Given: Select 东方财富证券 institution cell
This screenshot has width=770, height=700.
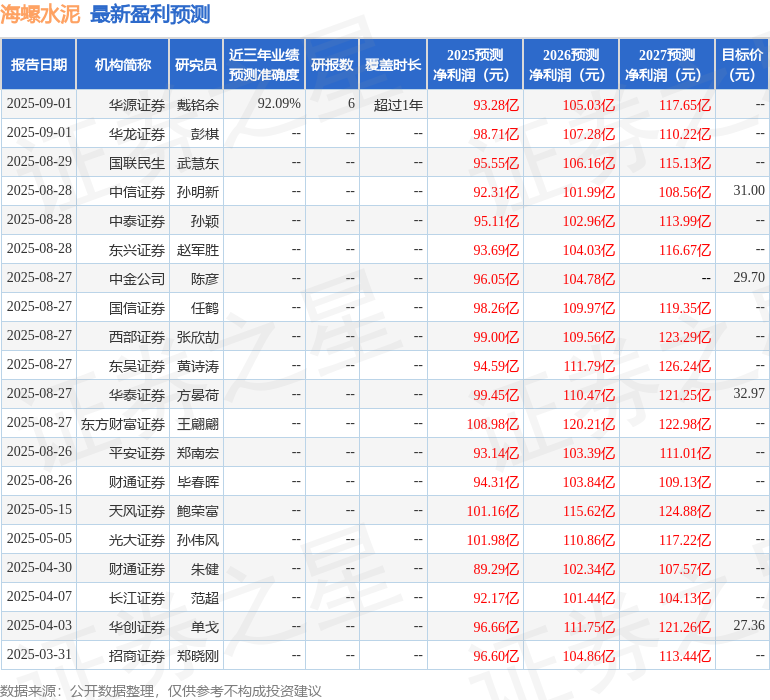Looking at the screenshot, I should (123, 424).
